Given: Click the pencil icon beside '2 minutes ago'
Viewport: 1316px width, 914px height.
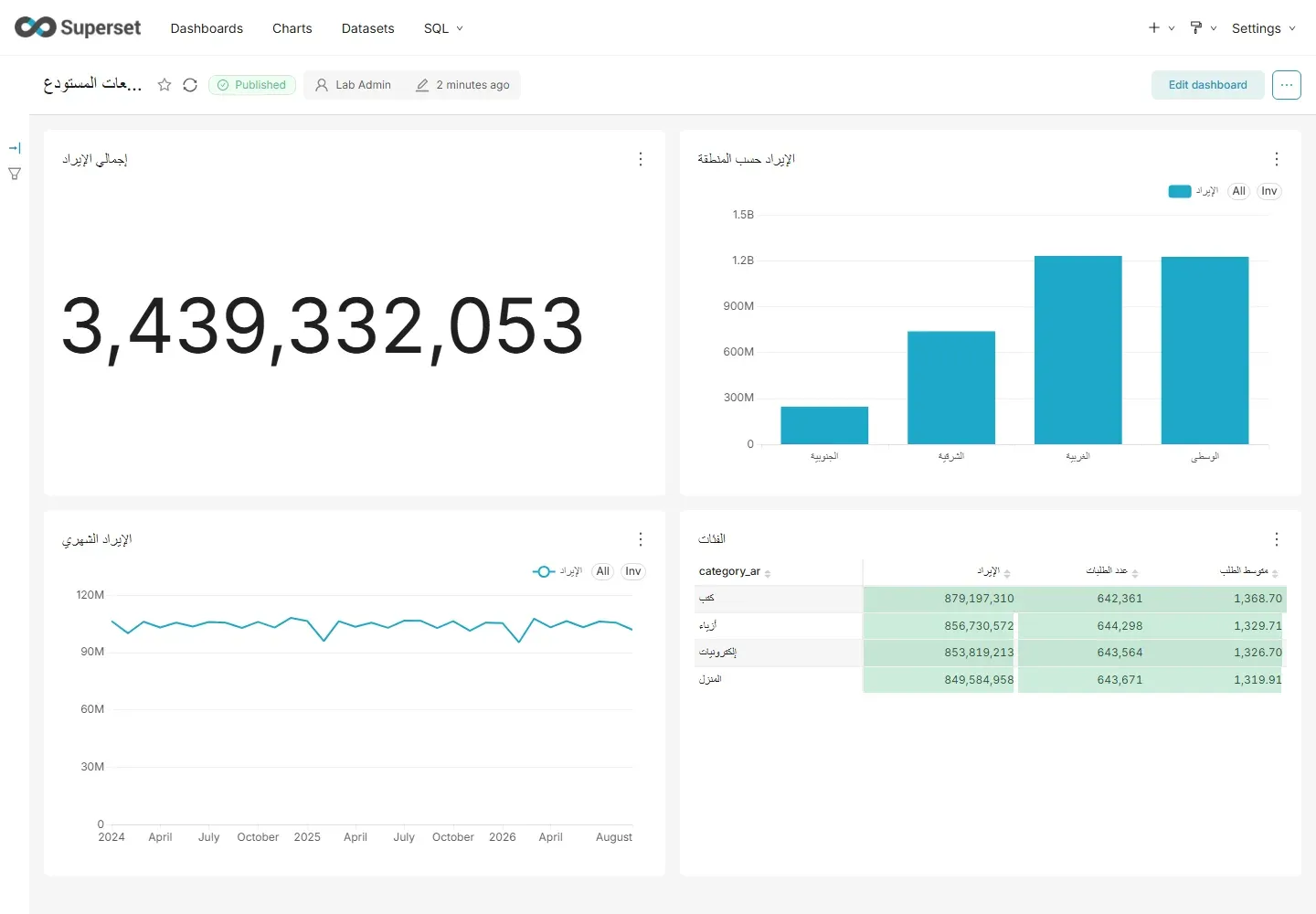Looking at the screenshot, I should pyautogui.click(x=422, y=85).
